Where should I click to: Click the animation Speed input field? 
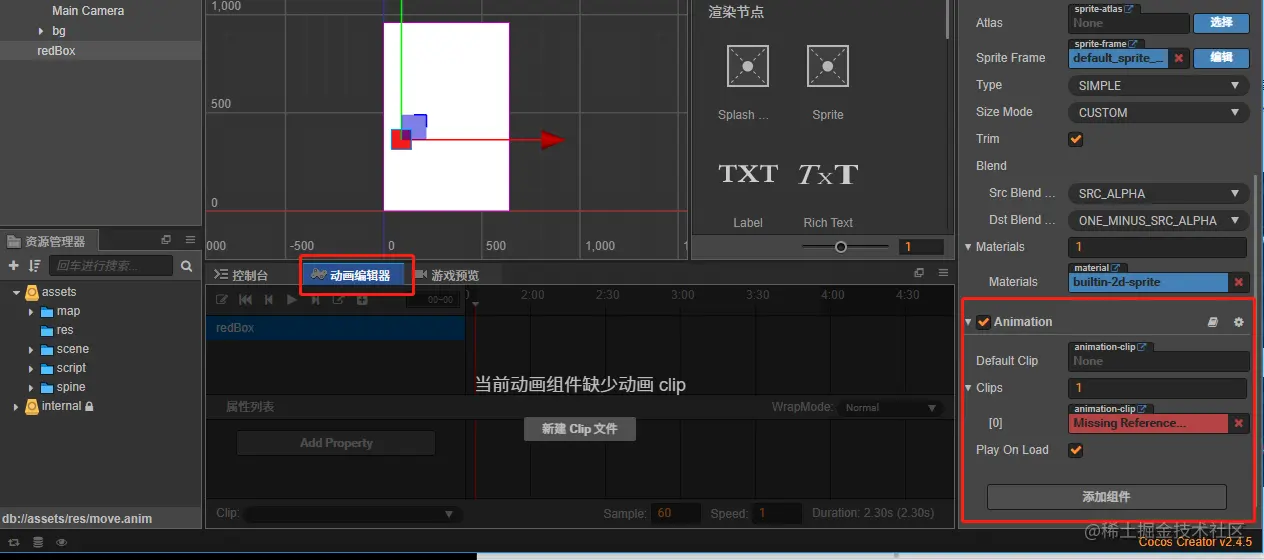coord(777,514)
